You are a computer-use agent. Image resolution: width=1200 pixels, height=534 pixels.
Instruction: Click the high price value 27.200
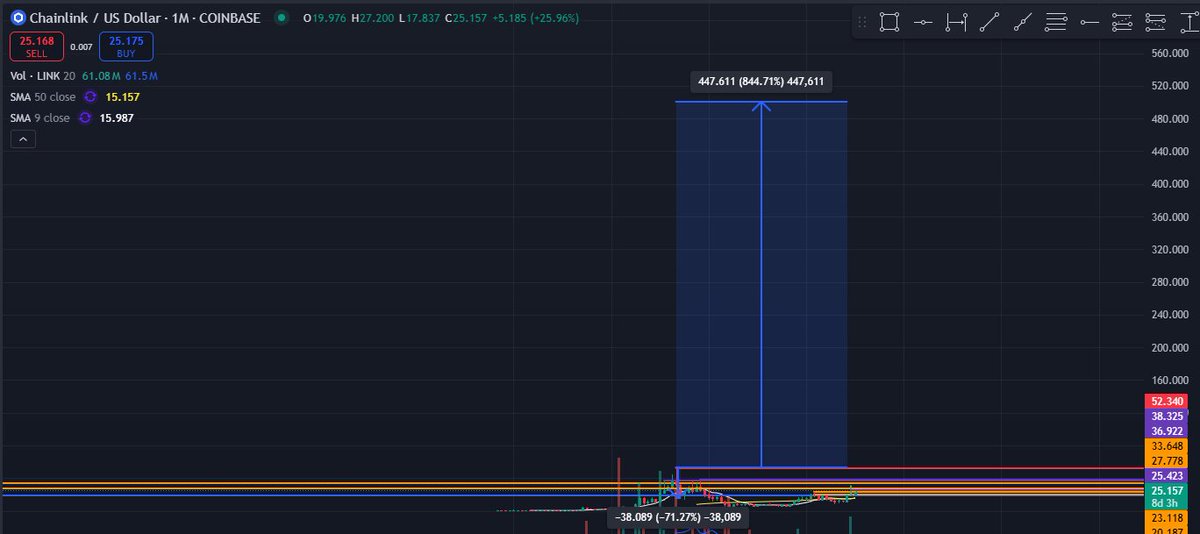pyautogui.click(x=379, y=18)
